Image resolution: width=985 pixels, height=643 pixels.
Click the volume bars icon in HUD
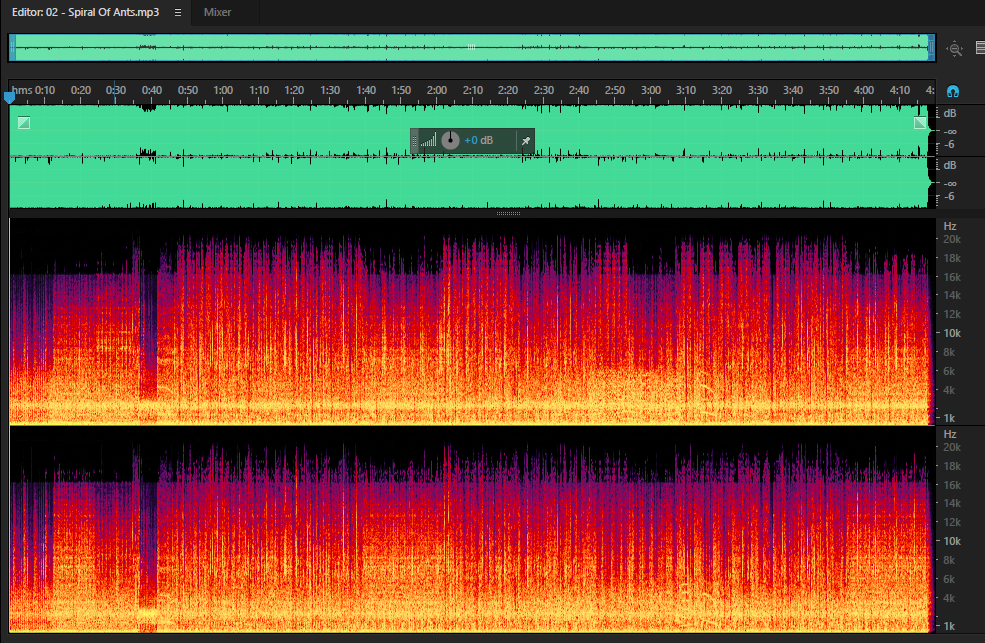[x=428, y=140]
